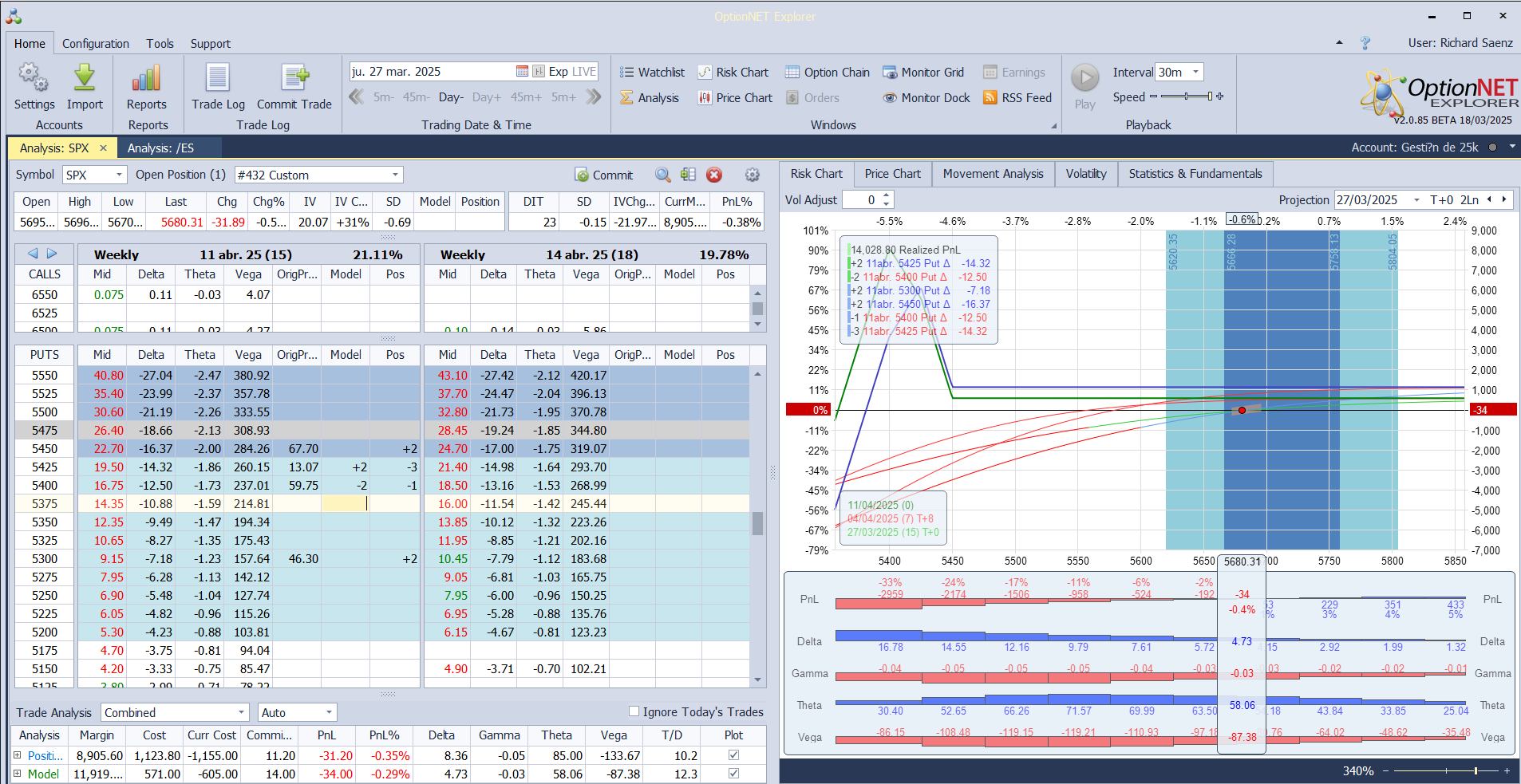
Task: Switch to the Volatility tab
Action: (1086, 174)
